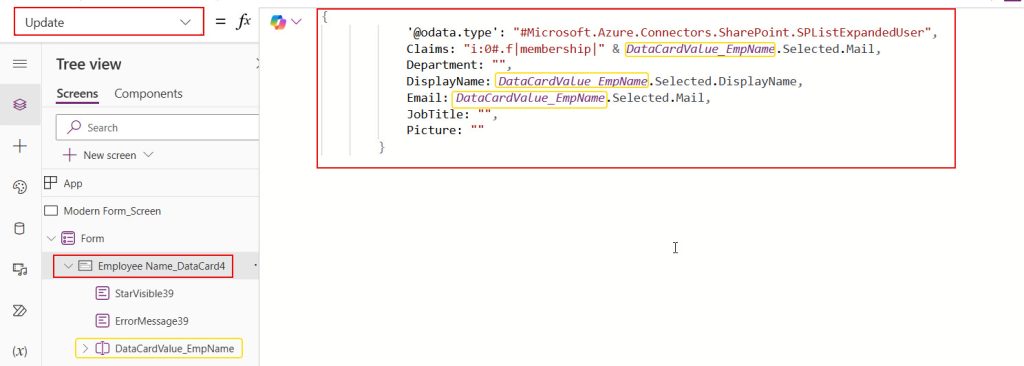This screenshot has height=366, width=1024.
Task: Click the Department line in formula
Action: [x=459, y=65]
